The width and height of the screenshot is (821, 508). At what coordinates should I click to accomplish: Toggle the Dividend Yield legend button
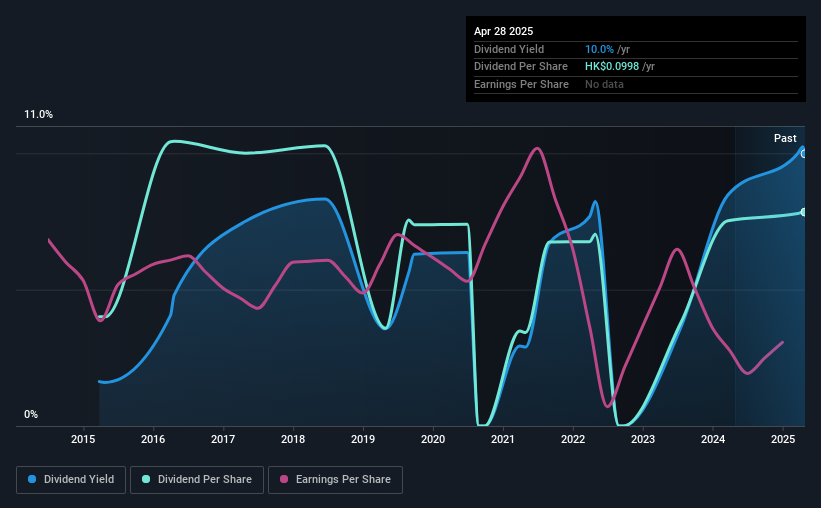(71, 480)
